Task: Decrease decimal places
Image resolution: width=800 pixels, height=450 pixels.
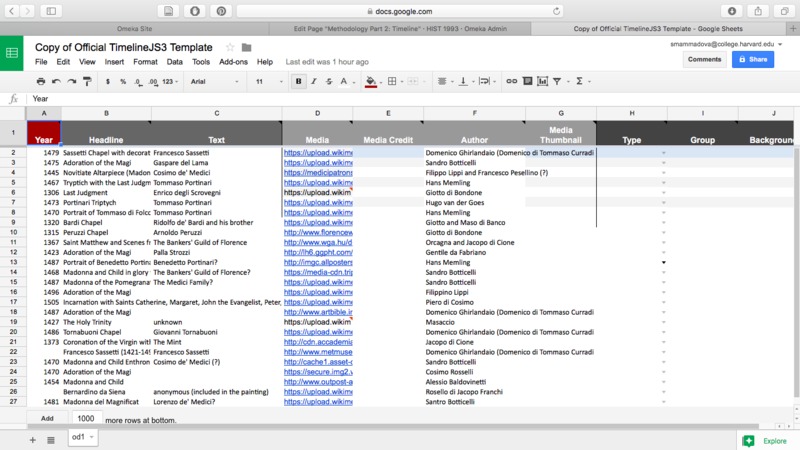Action: 138,82
